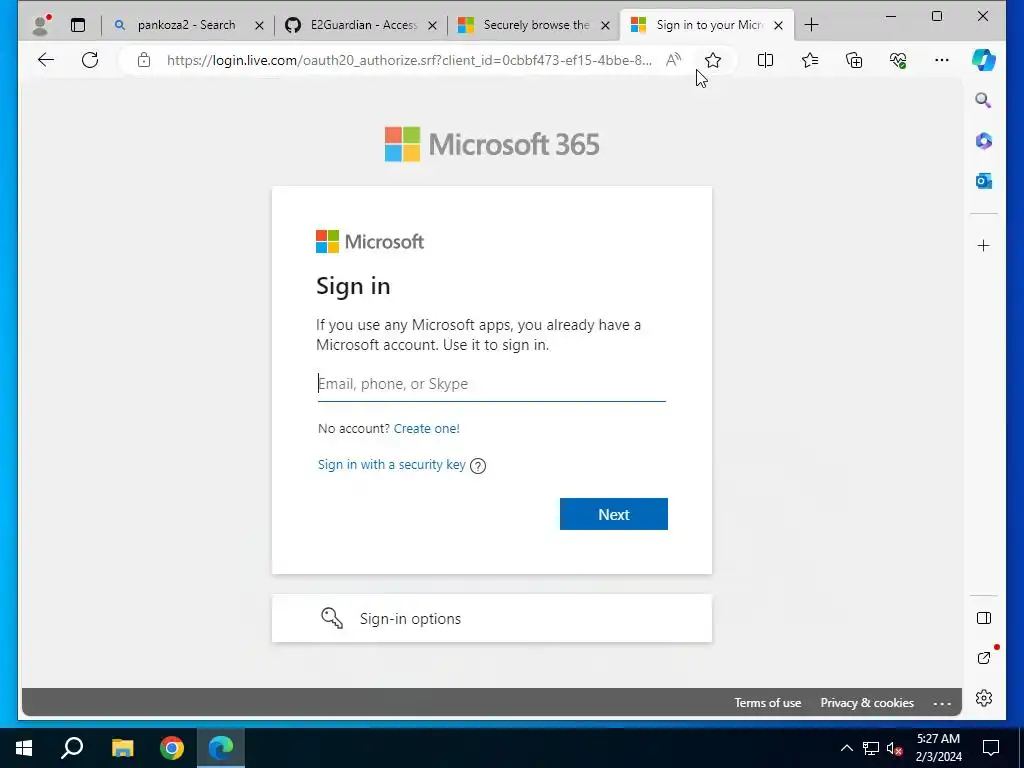
Task: Click the address bar URL
Action: [409, 60]
